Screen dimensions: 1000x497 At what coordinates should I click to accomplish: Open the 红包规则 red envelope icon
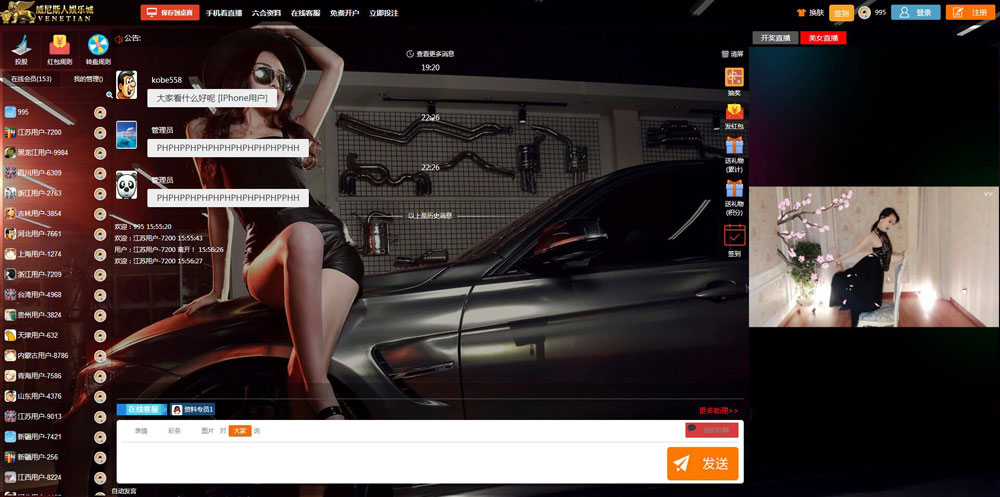click(59, 46)
